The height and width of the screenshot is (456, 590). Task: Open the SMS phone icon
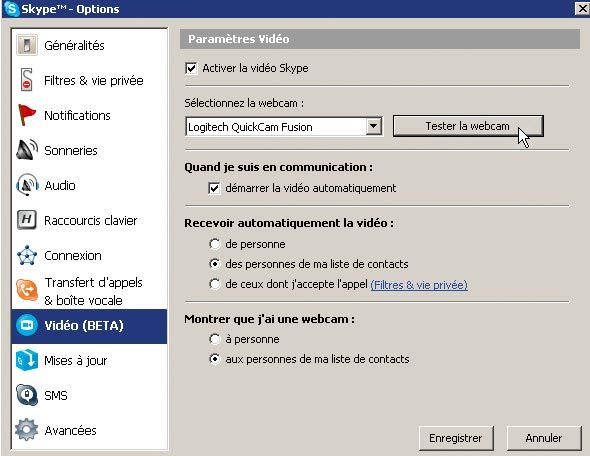coord(27,395)
